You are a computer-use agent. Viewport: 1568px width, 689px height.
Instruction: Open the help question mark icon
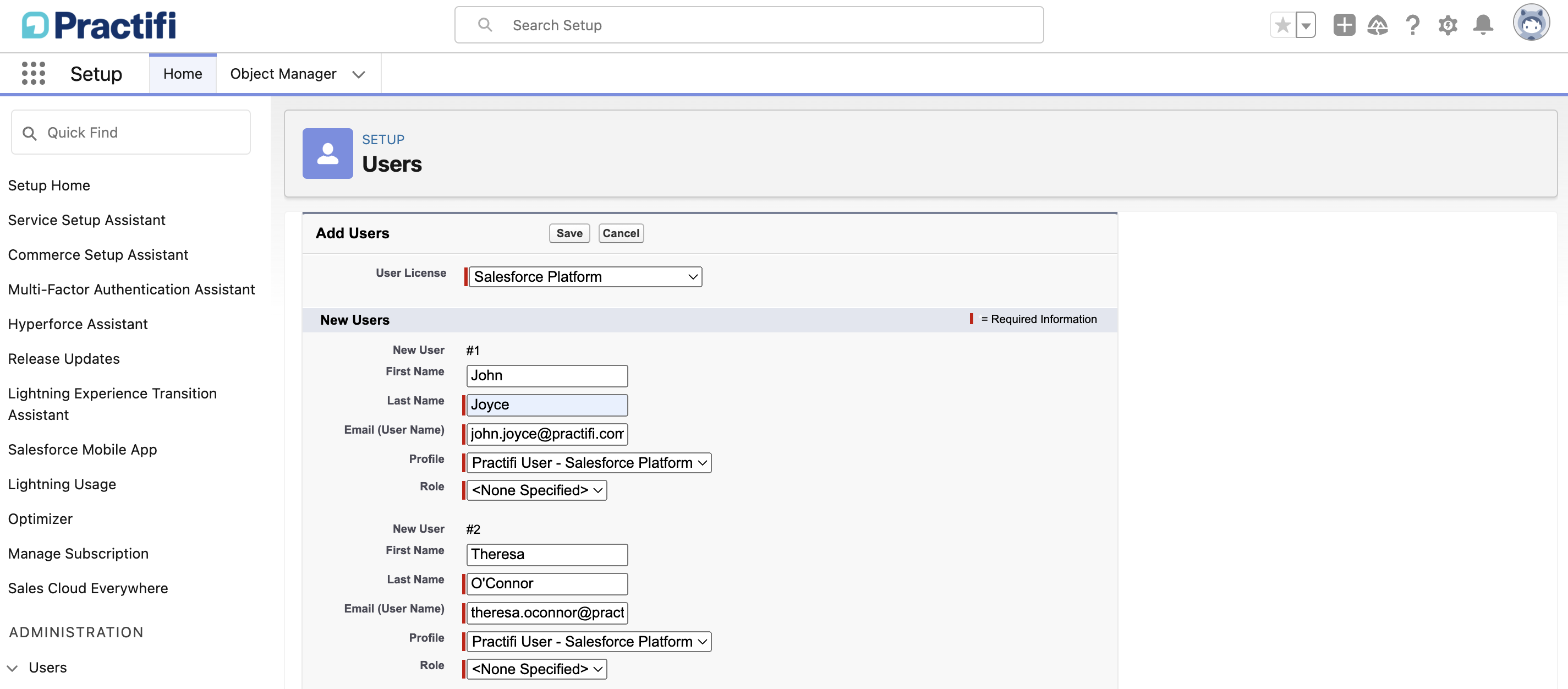[1413, 25]
